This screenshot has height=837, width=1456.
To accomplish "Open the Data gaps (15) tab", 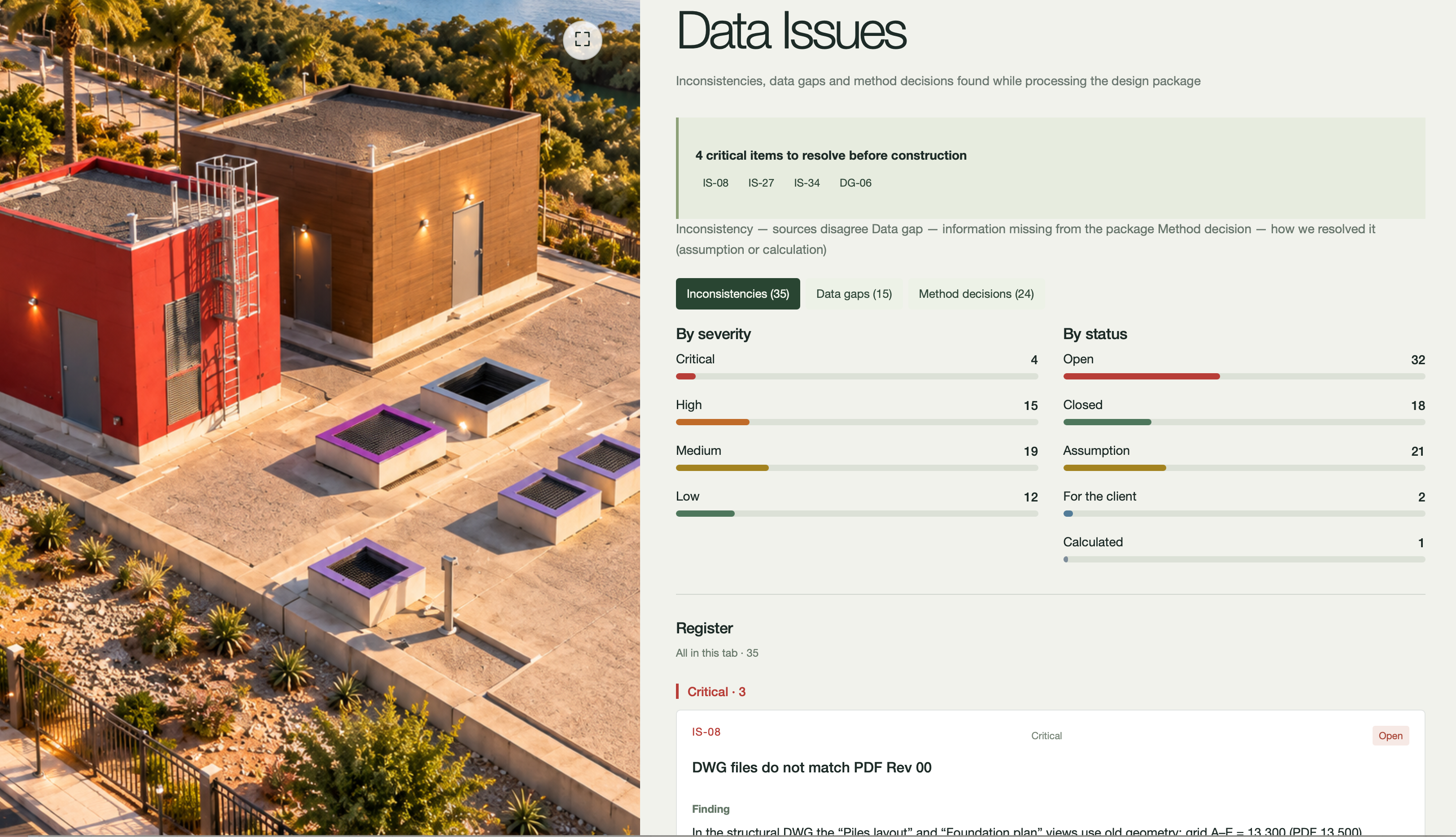I will tap(854, 294).
